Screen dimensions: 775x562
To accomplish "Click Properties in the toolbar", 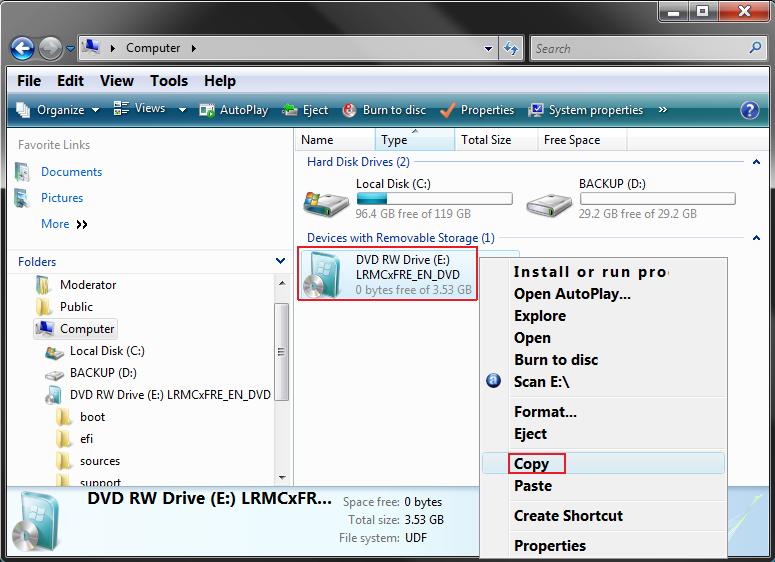I will [x=477, y=110].
